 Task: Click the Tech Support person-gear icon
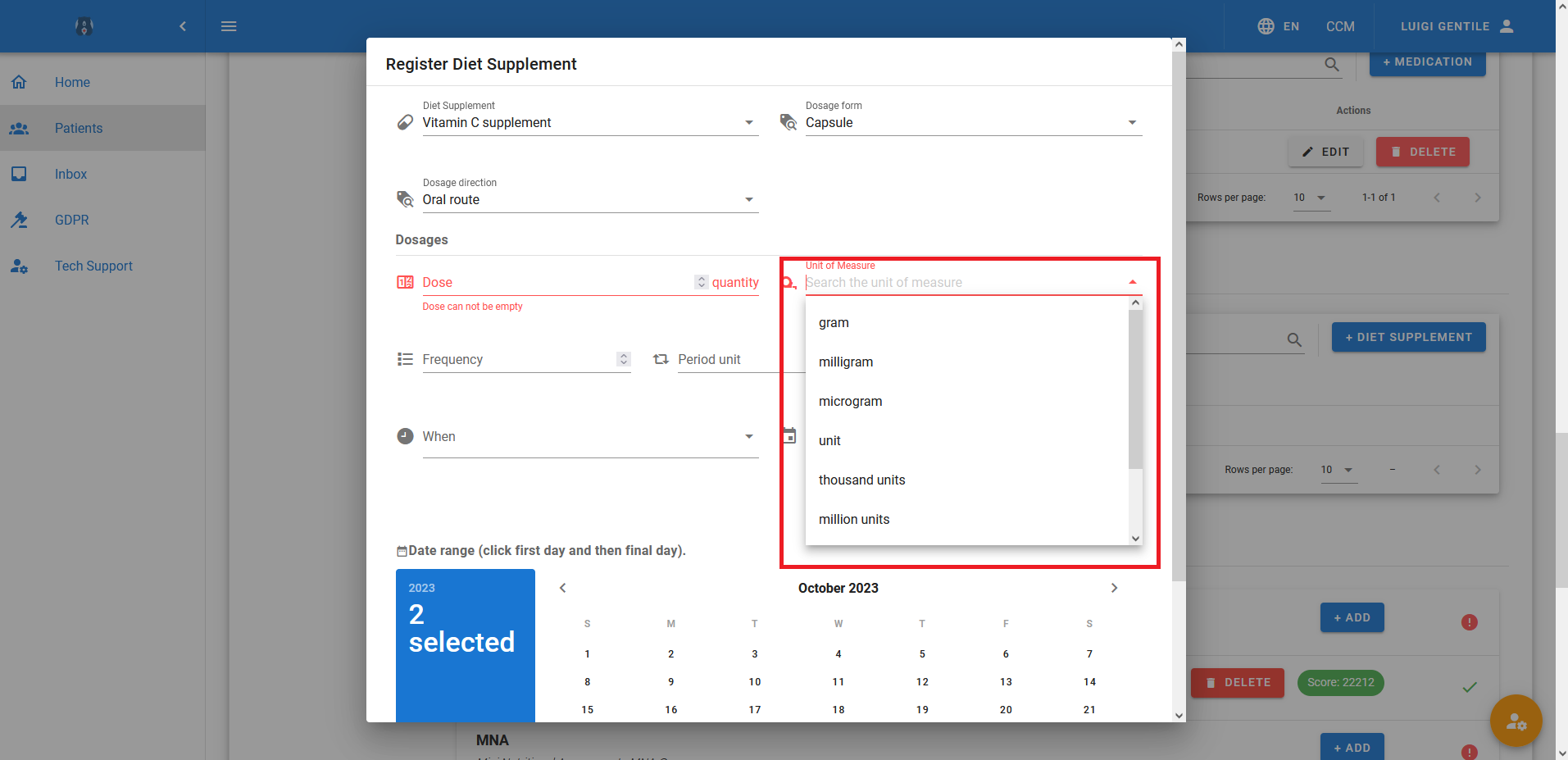click(x=19, y=266)
